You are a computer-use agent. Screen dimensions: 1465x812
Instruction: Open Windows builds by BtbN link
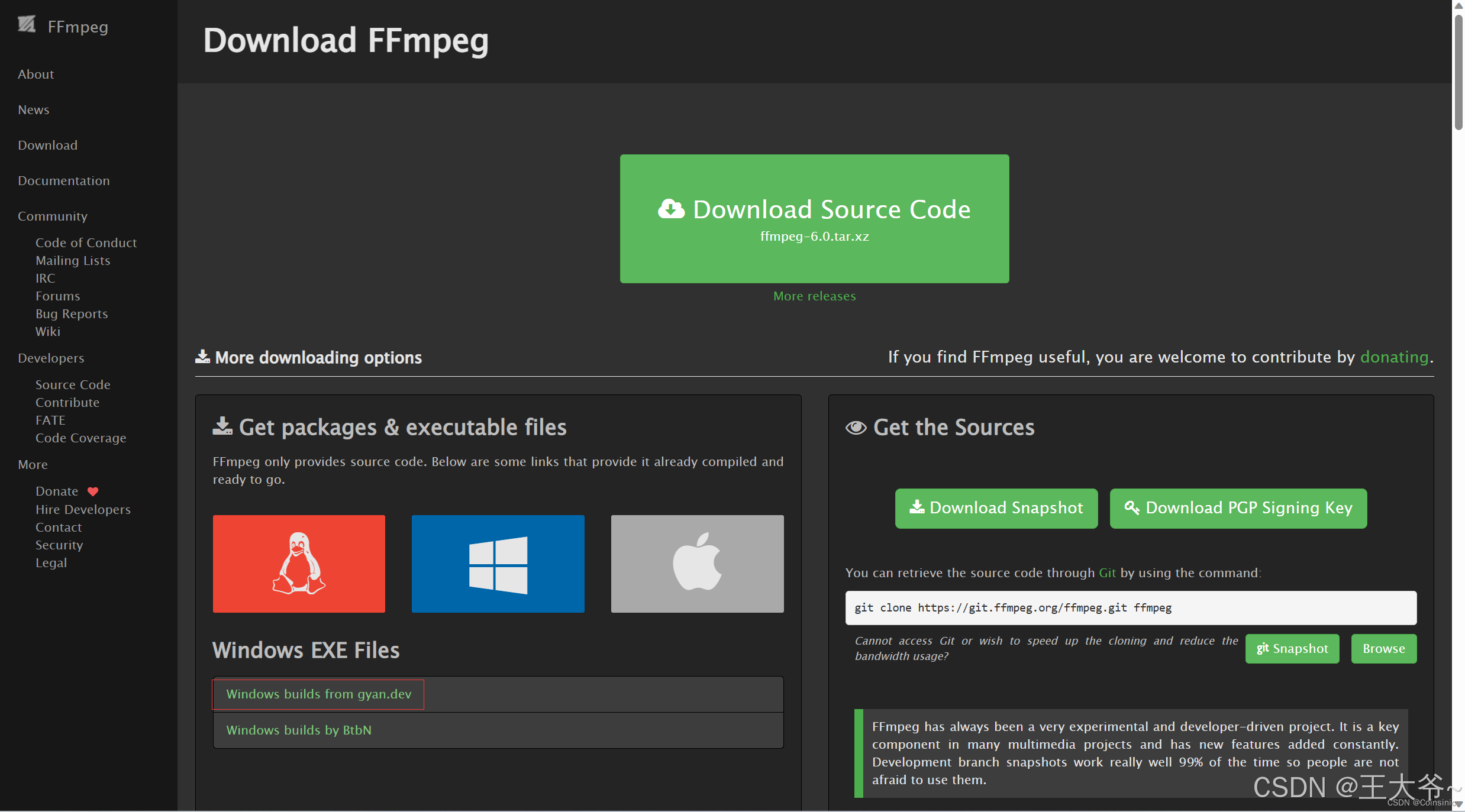[299, 730]
